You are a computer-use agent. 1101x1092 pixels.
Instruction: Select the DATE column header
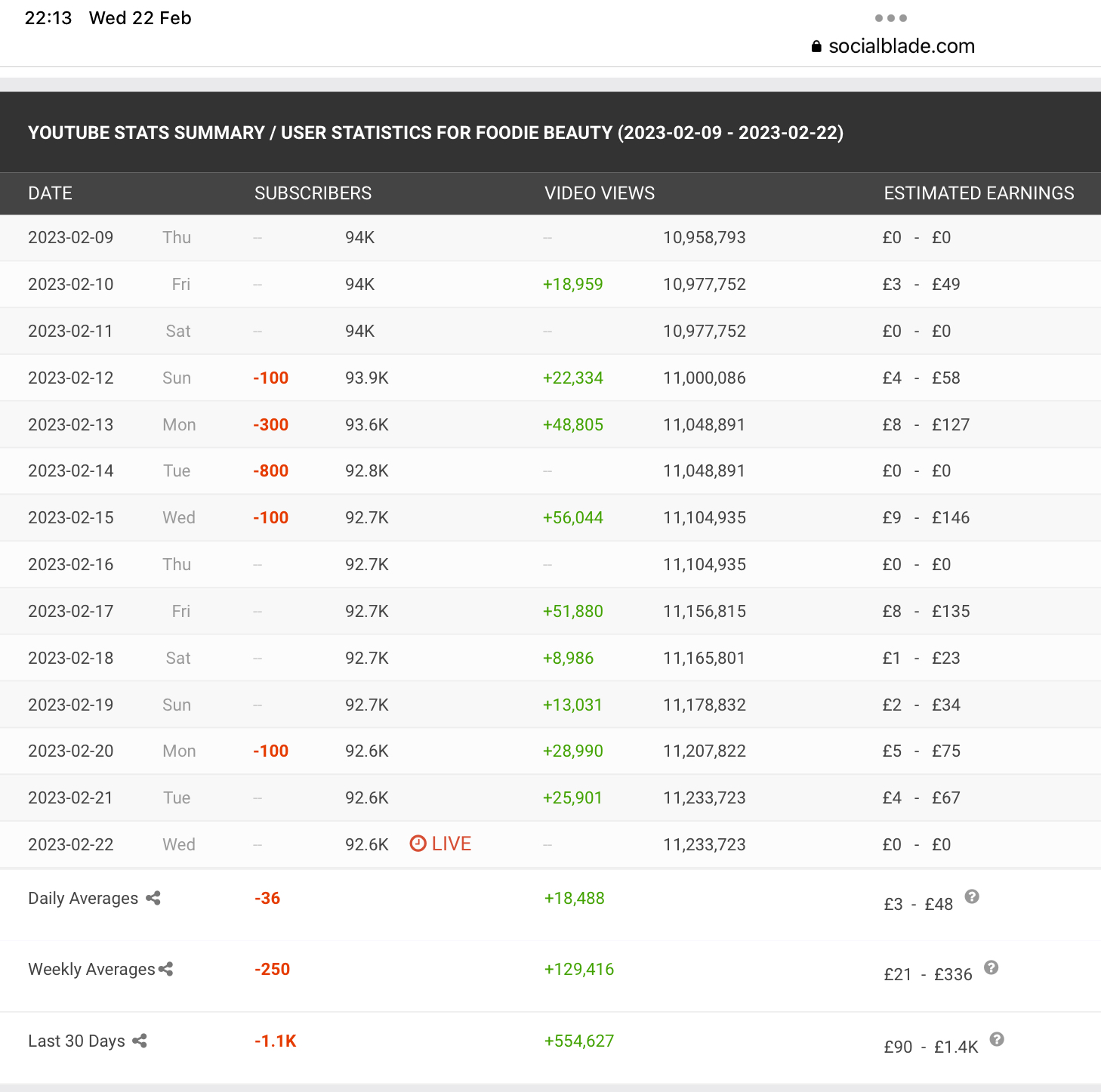(x=51, y=193)
